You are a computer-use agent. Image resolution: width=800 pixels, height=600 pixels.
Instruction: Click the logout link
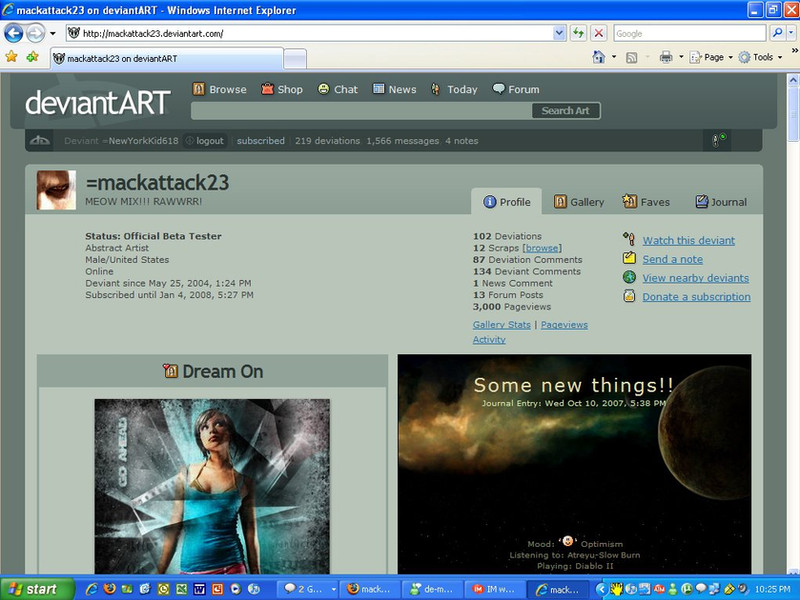click(x=205, y=141)
